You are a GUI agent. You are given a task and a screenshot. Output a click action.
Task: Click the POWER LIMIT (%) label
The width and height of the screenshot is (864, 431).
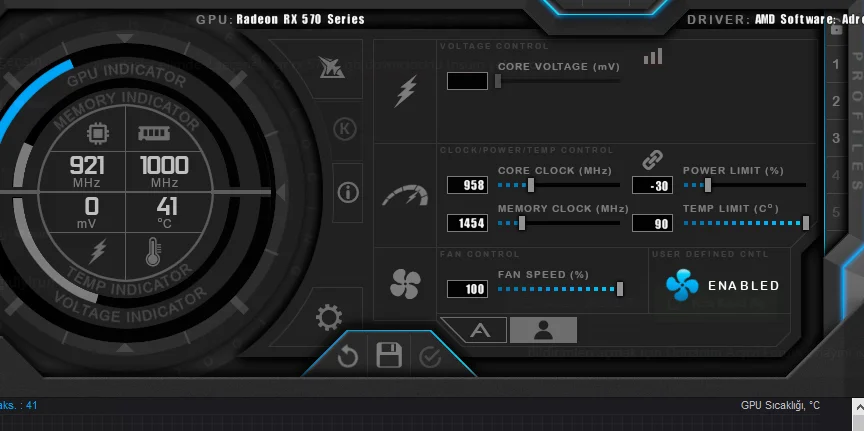click(x=733, y=171)
